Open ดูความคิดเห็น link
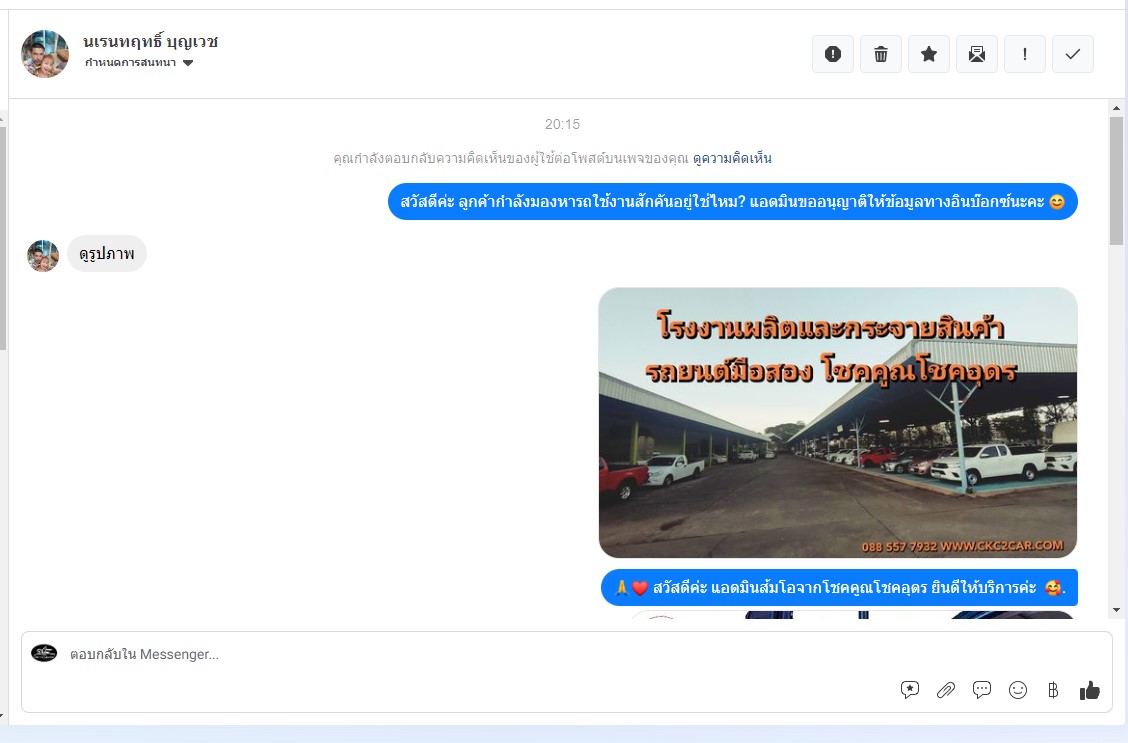The height and width of the screenshot is (743, 1128). point(732,158)
